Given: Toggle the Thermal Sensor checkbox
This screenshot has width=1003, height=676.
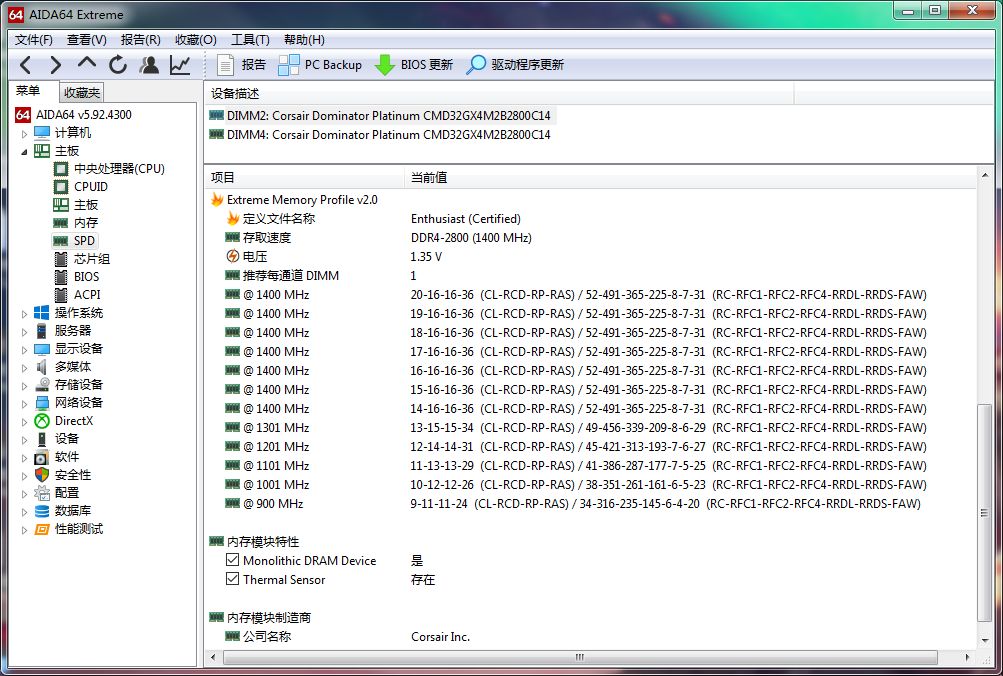Looking at the screenshot, I should pyautogui.click(x=232, y=579).
